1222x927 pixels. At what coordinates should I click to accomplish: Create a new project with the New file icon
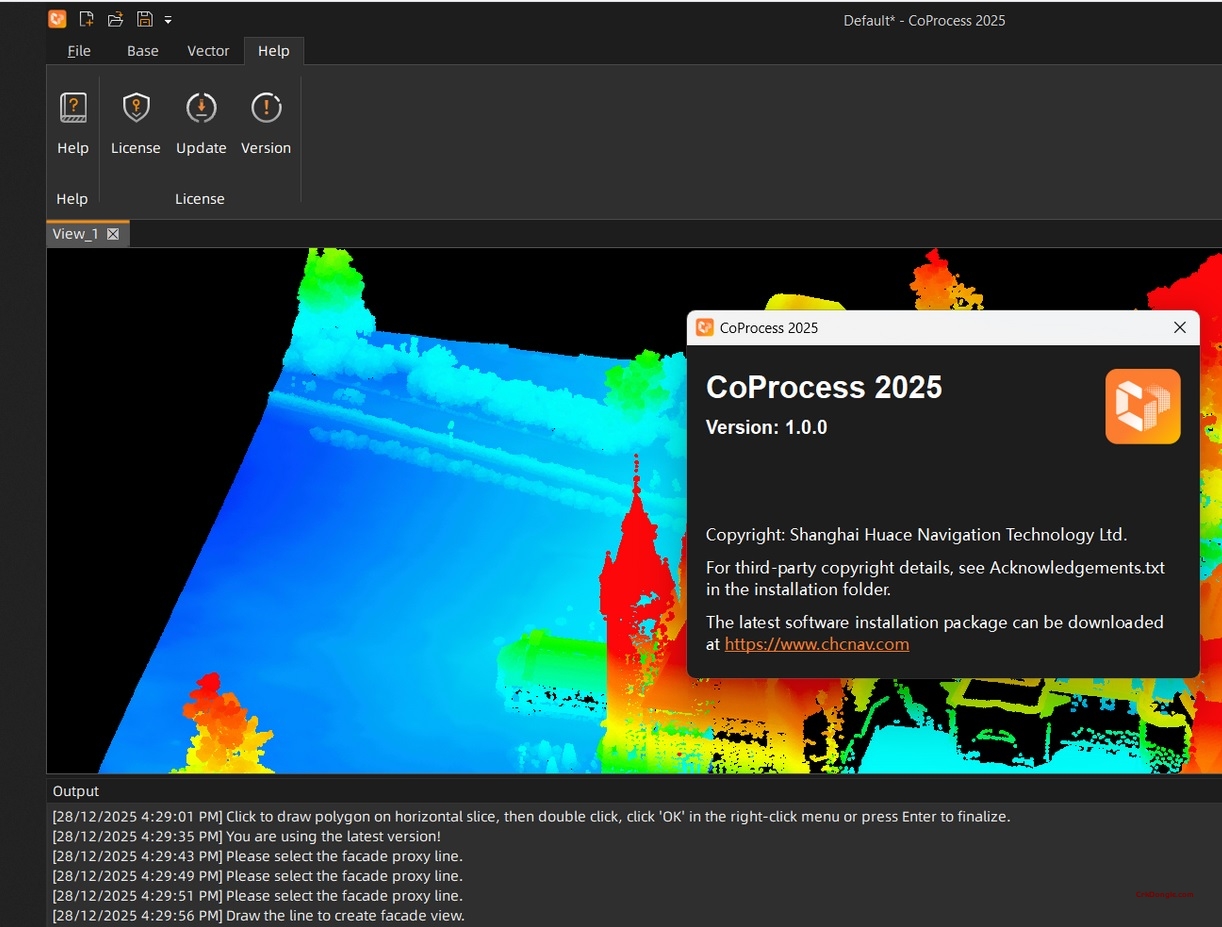click(87, 19)
